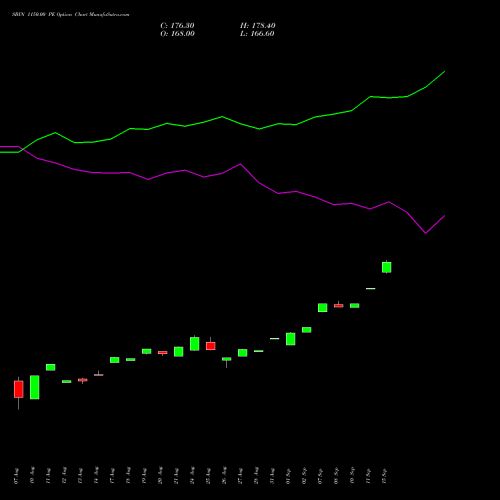Screen dimensions: 500x500
Task: Click the open price value O: 168.00
Action: [177, 34]
